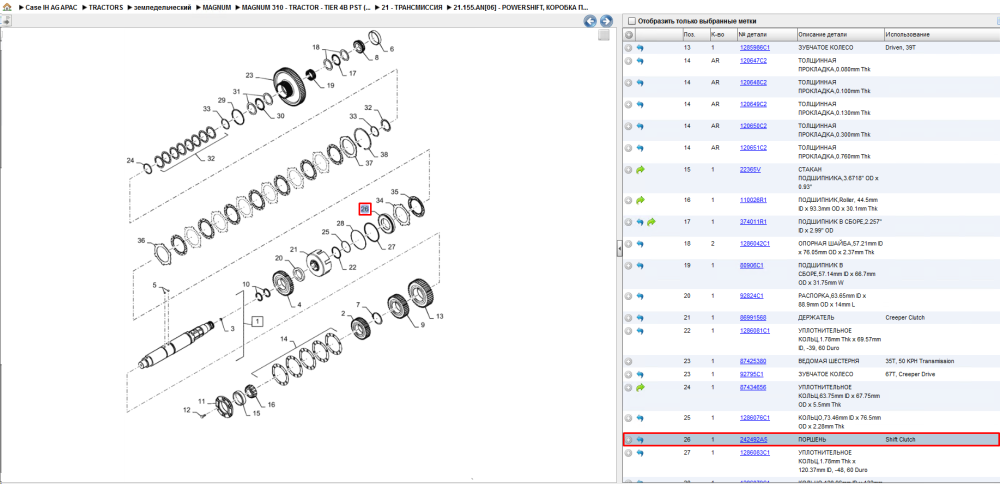Click callout number 38 on the diagram

384,154
